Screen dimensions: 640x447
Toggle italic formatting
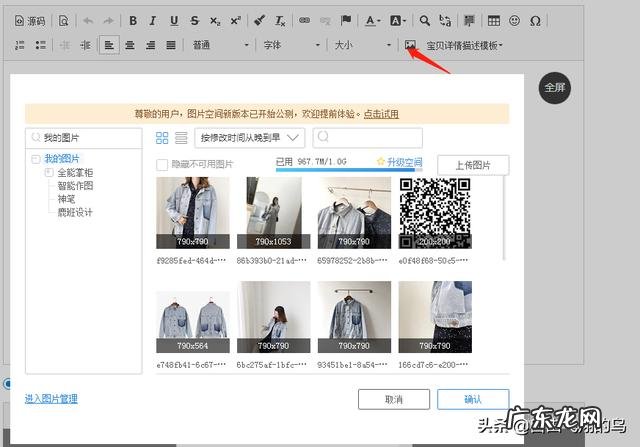pyautogui.click(x=153, y=21)
